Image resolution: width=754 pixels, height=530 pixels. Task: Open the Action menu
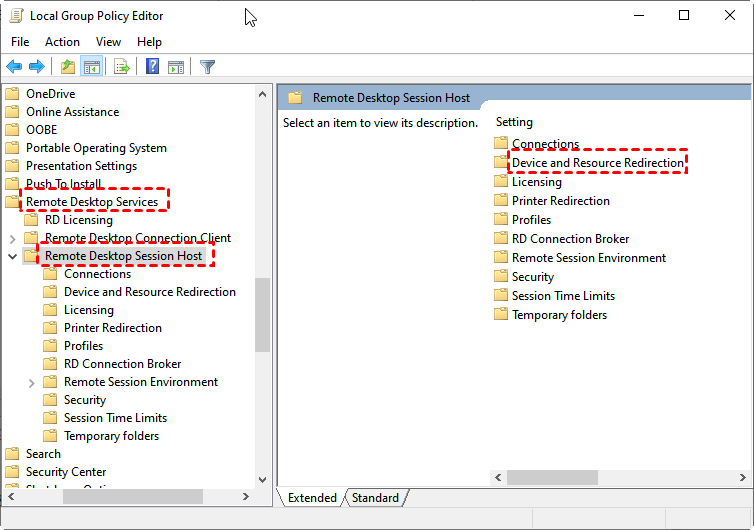[63, 42]
